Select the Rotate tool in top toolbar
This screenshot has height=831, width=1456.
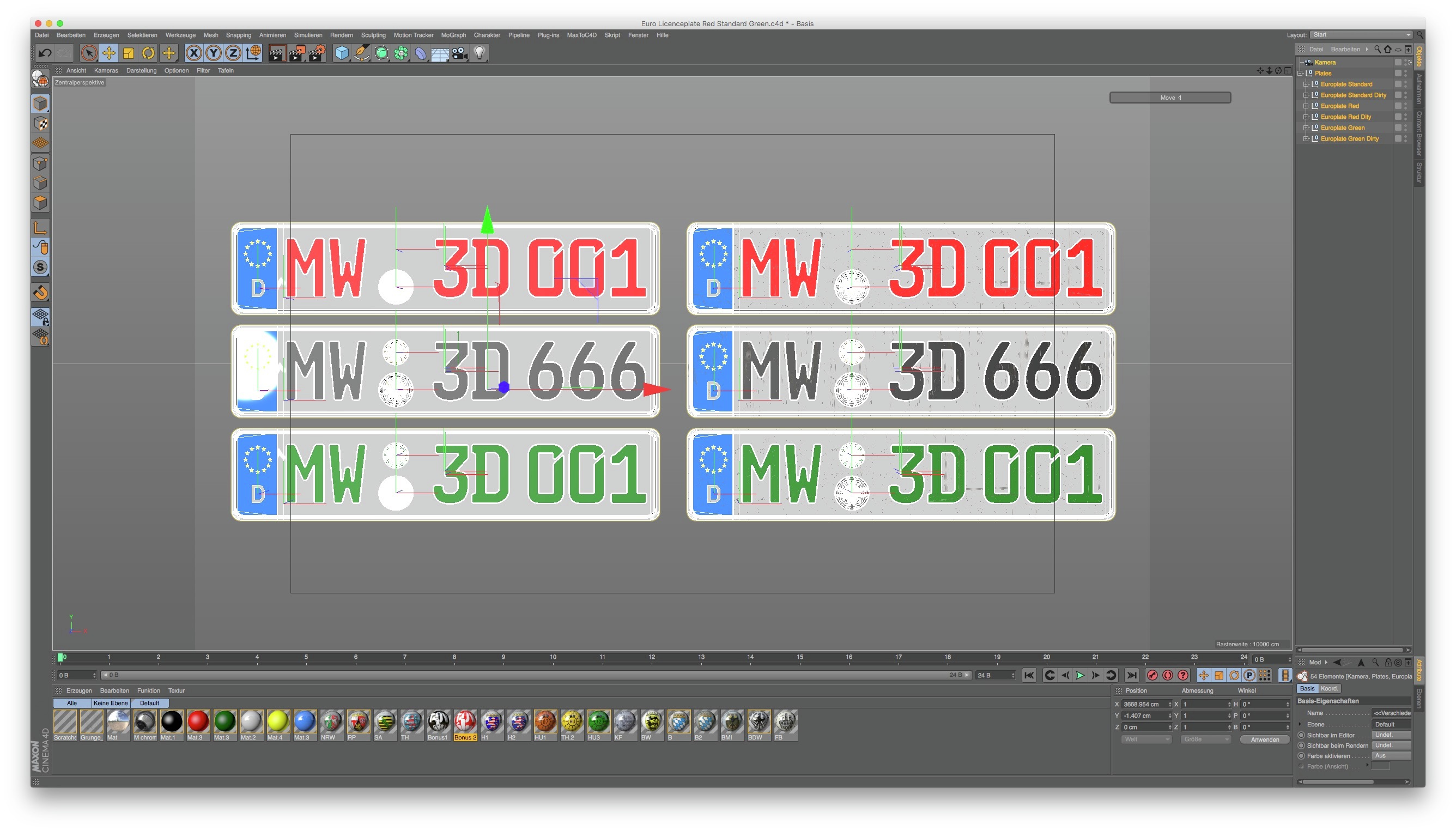(148, 53)
